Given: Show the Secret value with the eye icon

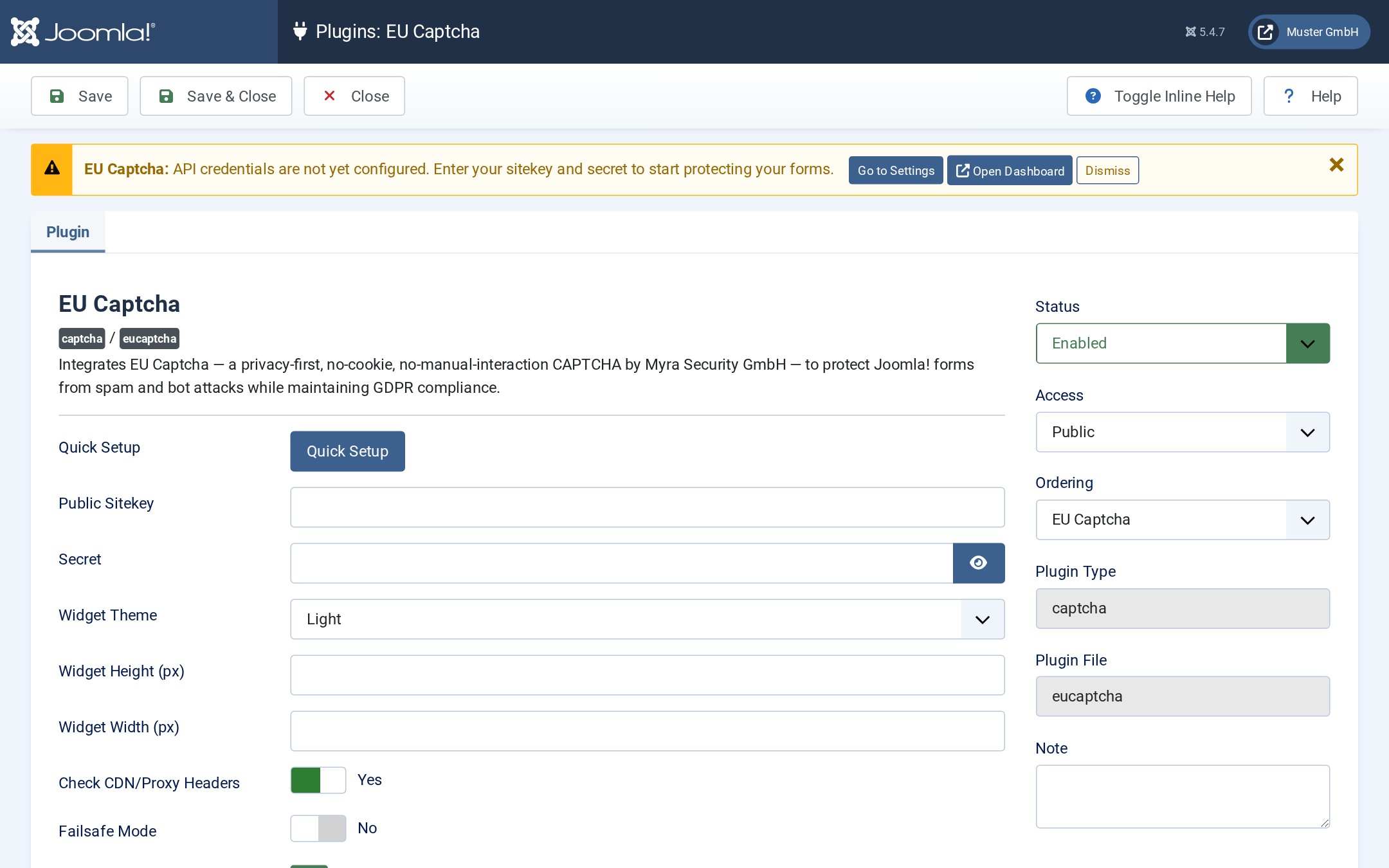Looking at the screenshot, I should pyautogui.click(x=979, y=563).
